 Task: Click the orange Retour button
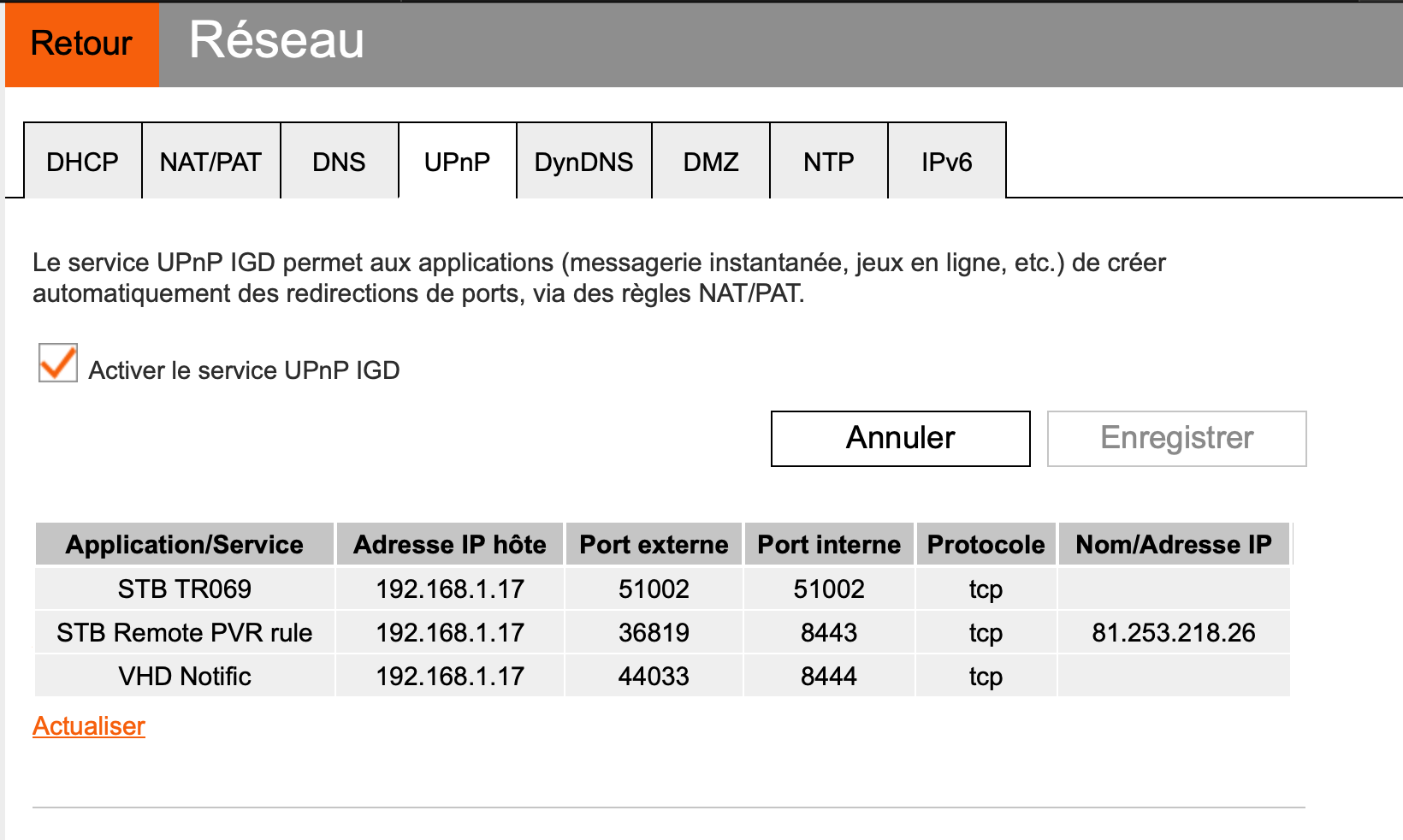(81, 44)
